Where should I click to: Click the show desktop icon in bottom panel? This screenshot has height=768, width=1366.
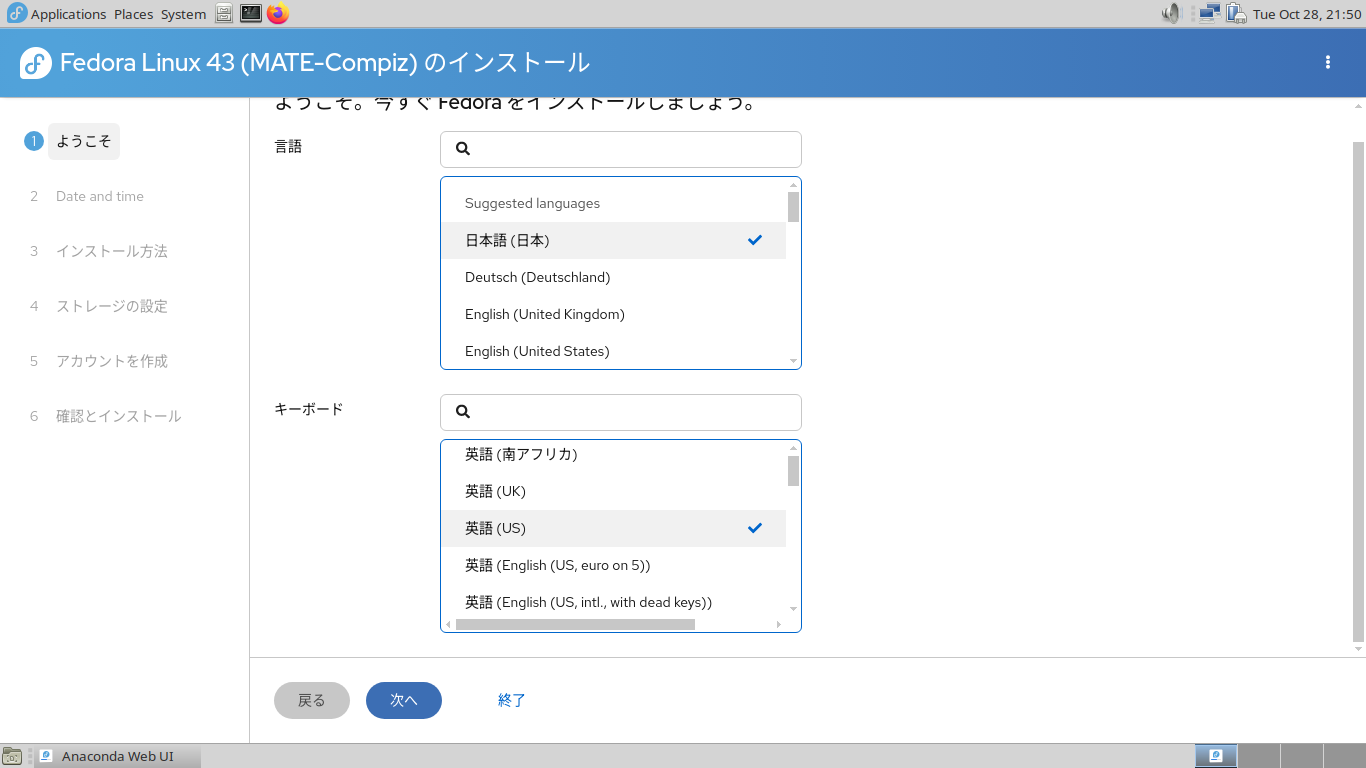pyautogui.click(x=13, y=757)
